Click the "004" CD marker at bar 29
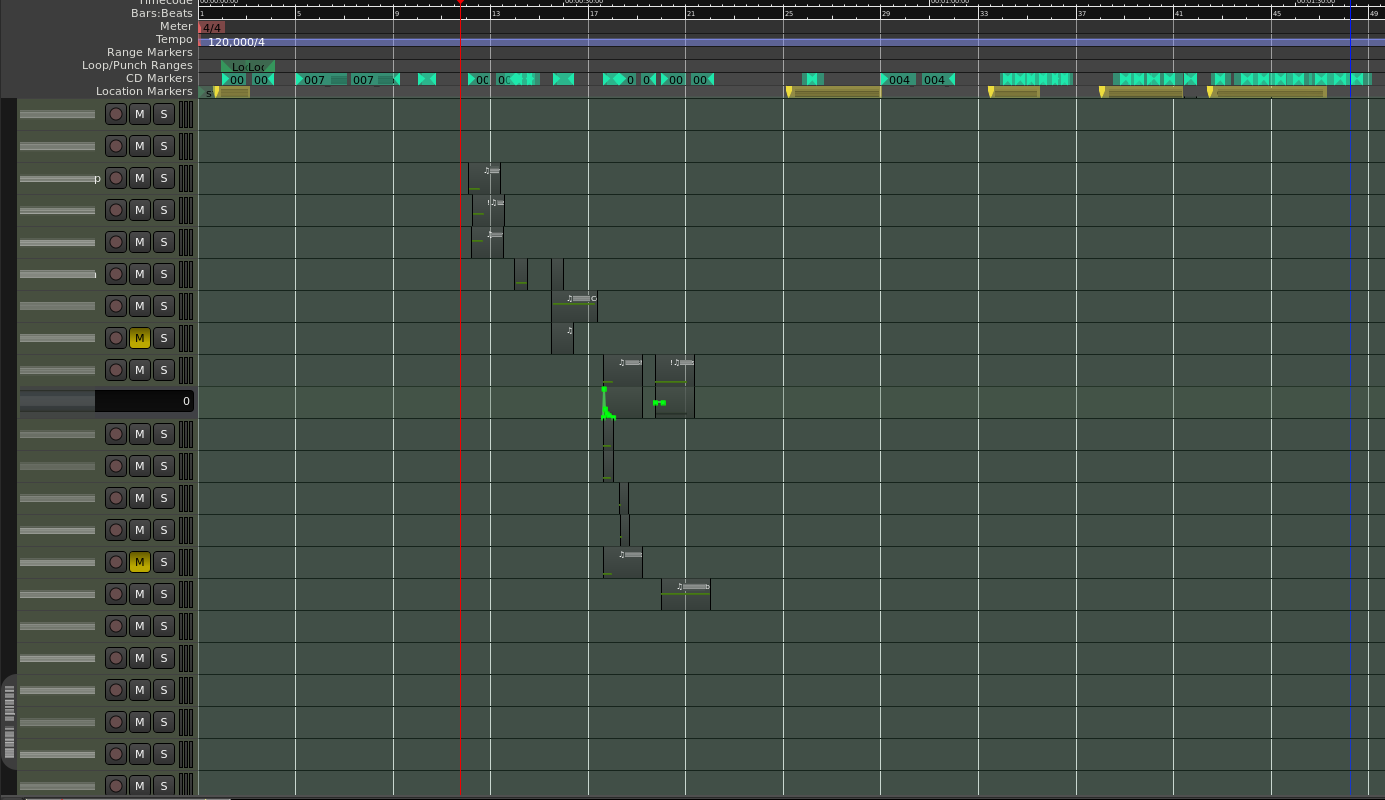 pos(899,80)
